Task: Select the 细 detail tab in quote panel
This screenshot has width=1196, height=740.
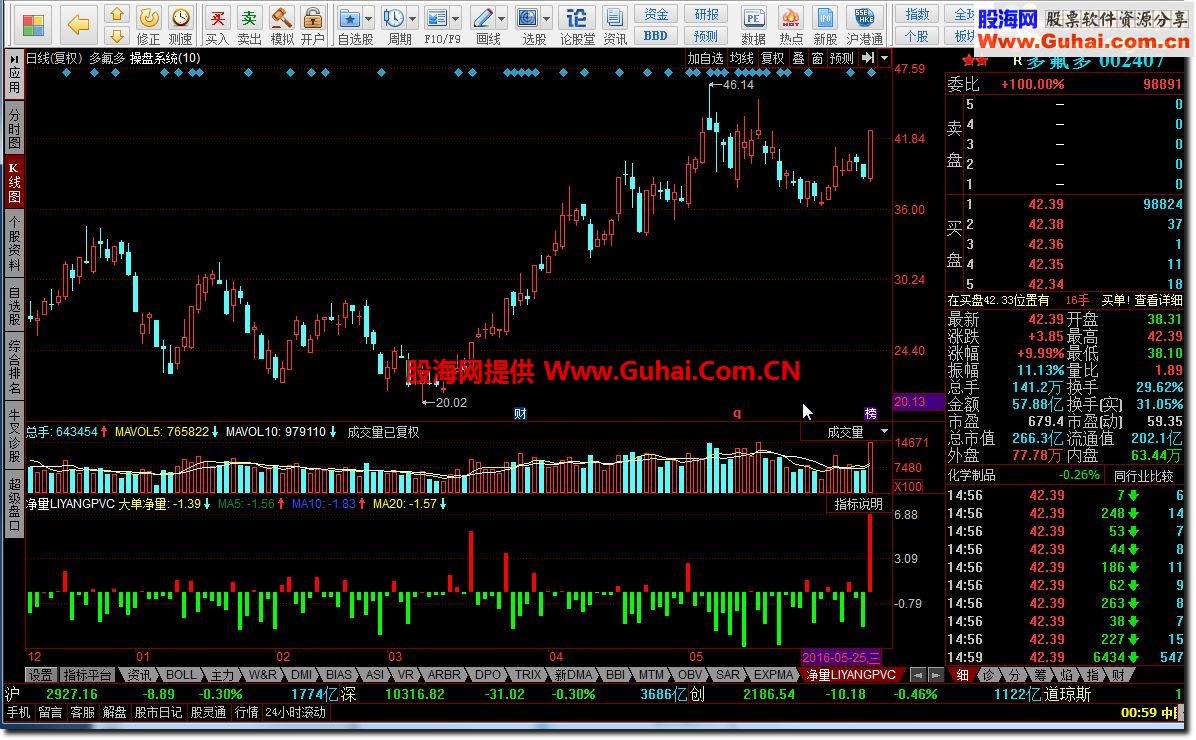Action: [963, 675]
